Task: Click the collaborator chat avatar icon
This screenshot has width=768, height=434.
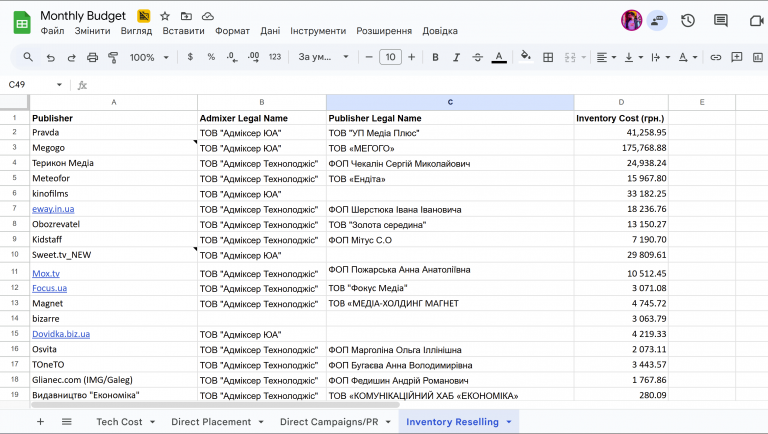Action: pyautogui.click(x=656, y=20)
